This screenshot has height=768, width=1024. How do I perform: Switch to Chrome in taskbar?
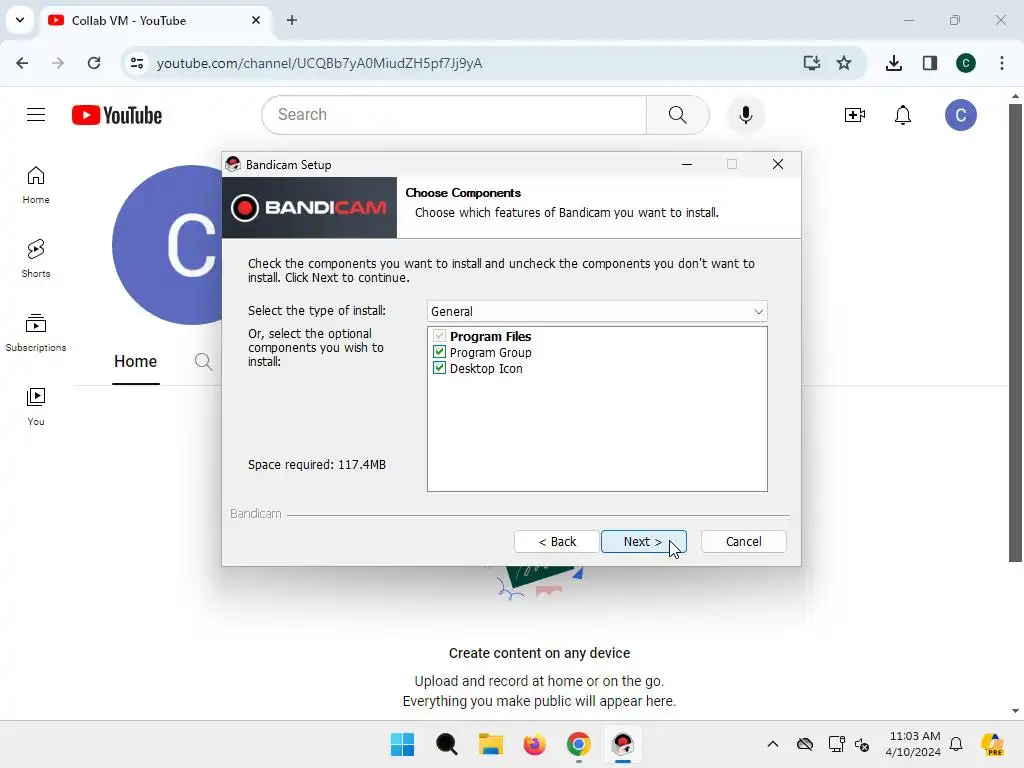579,744
